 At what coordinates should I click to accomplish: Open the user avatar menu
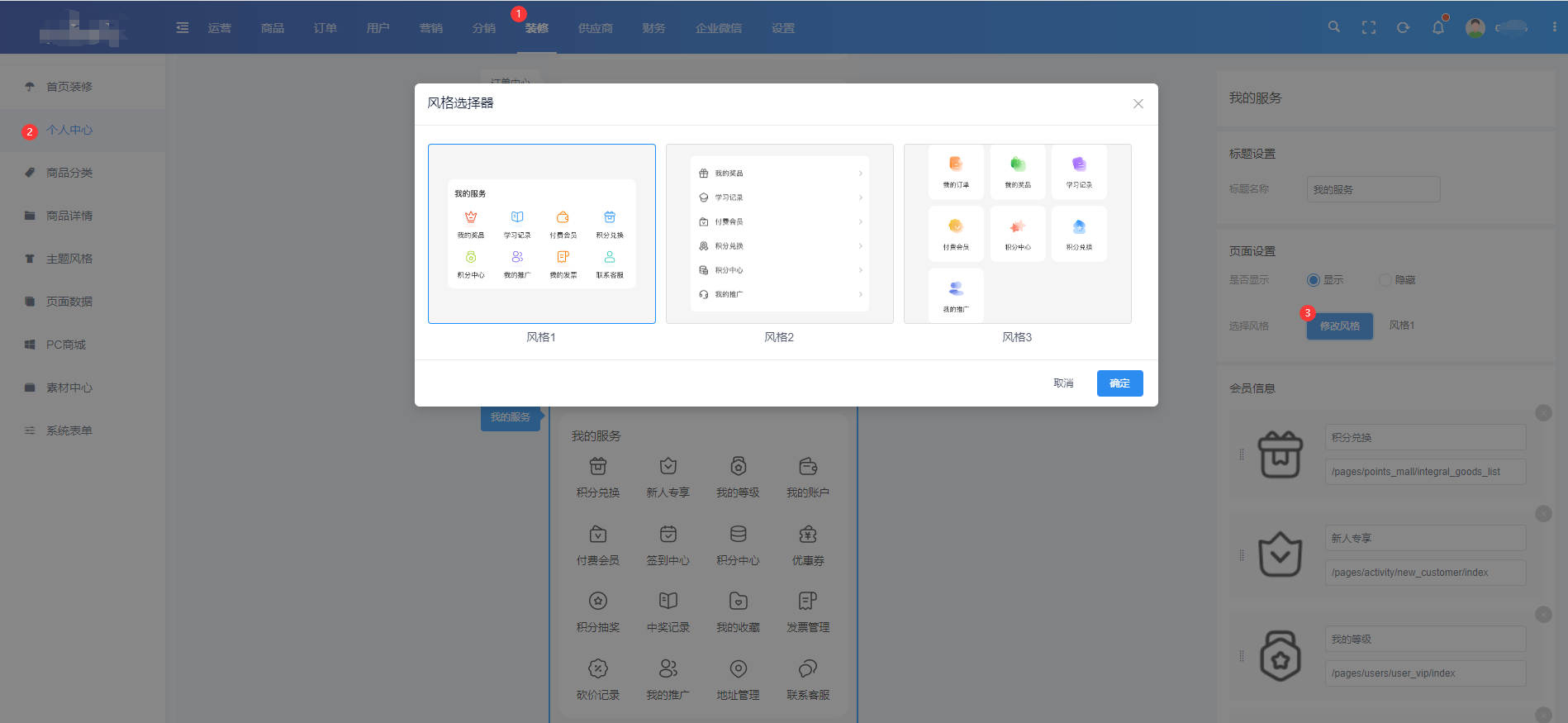(x=1475, y=27)
